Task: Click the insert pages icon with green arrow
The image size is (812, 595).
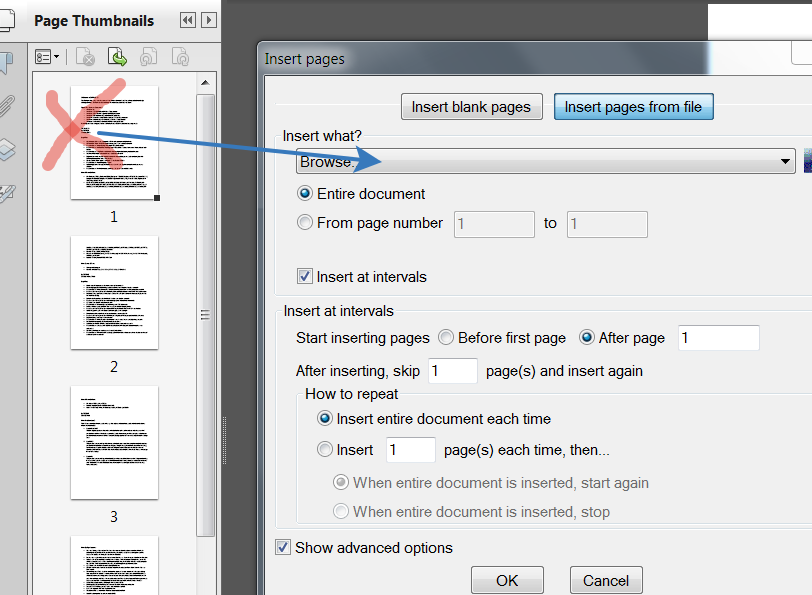Action: (117, 57)
